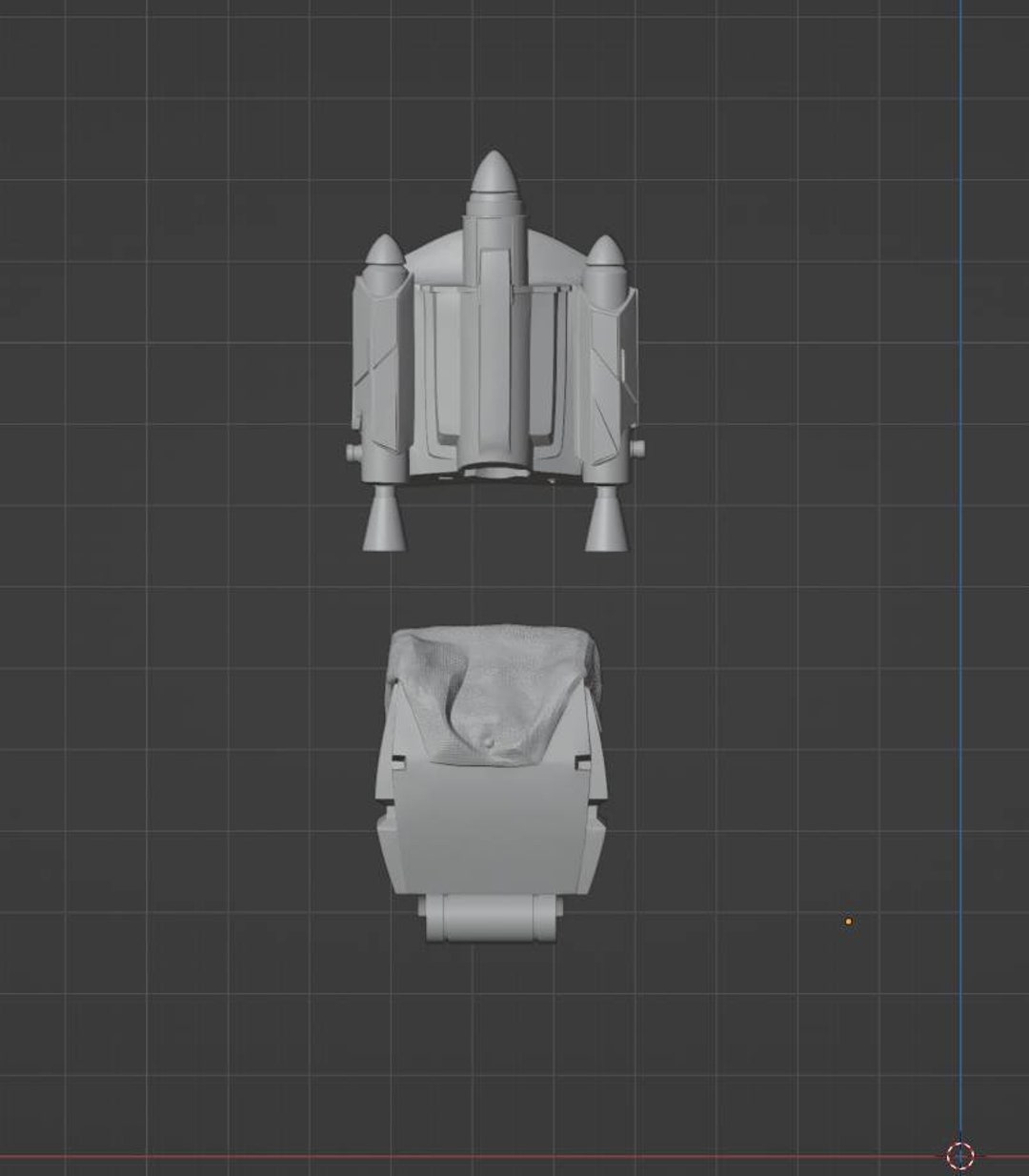The width and height of the screenshot is (1029, 1176).
Task: Select the jetpack model
Action: click(491, 362)
